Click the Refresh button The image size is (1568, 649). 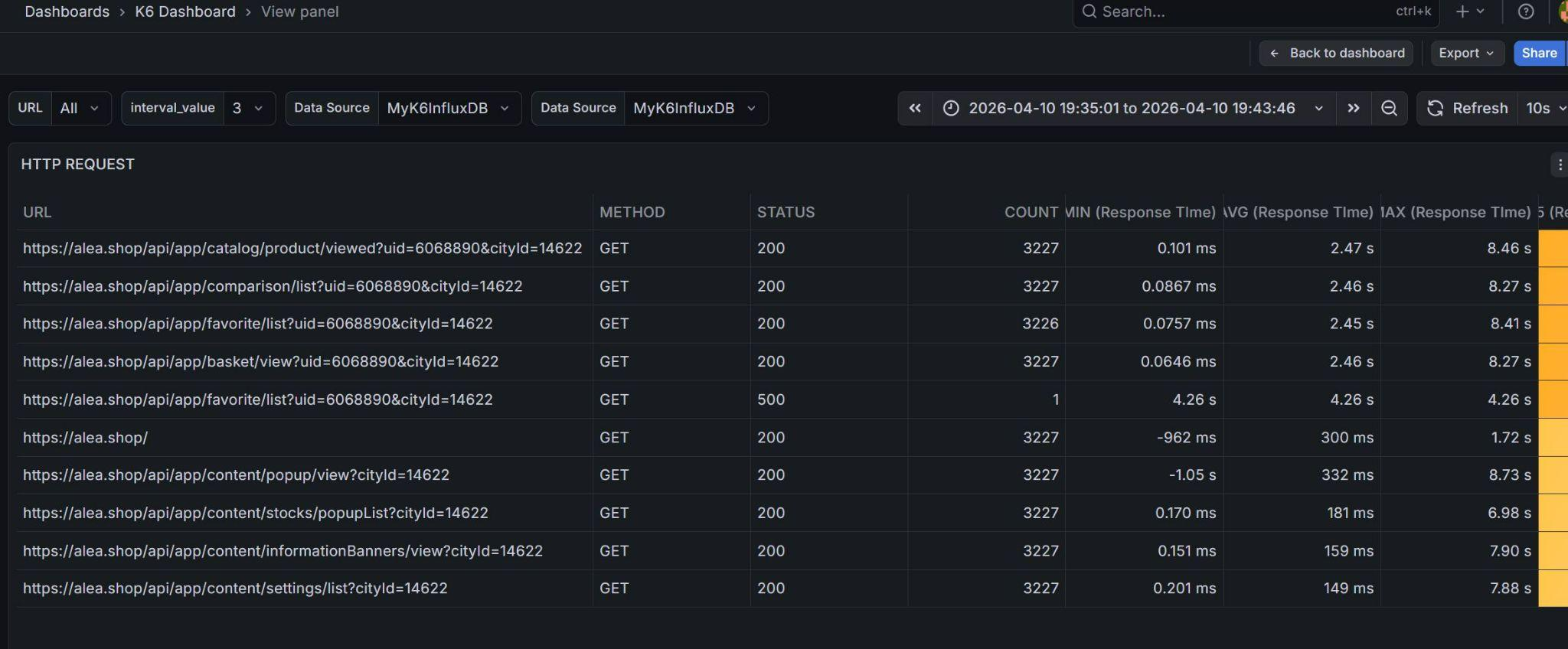(1468, 108)
